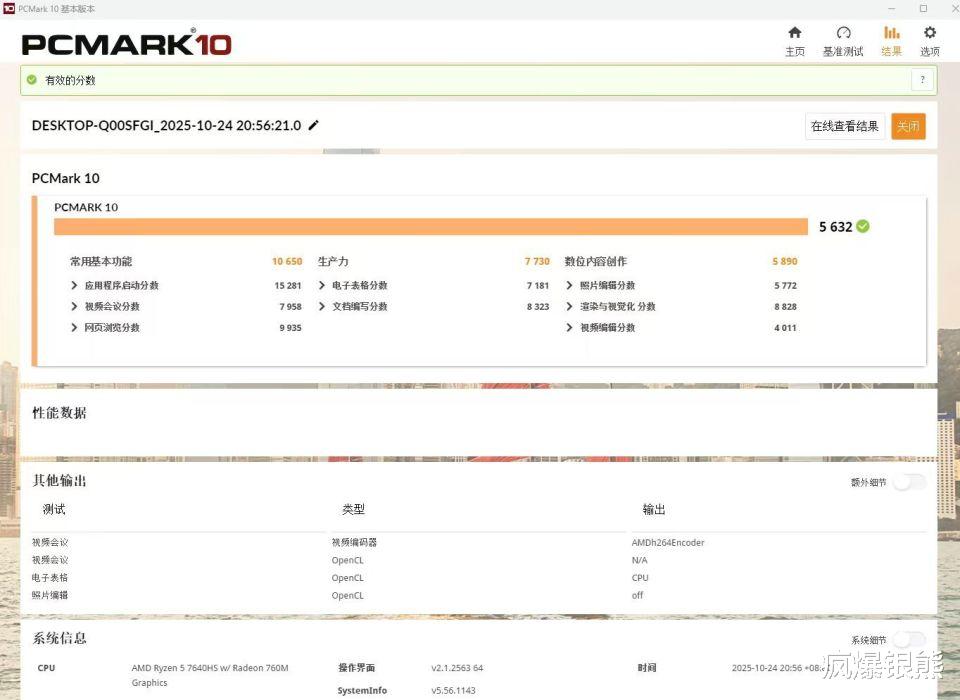The image size is (960, 700).
Task: Maximize the PCMark 10 window
Action: tap(923, 9)
